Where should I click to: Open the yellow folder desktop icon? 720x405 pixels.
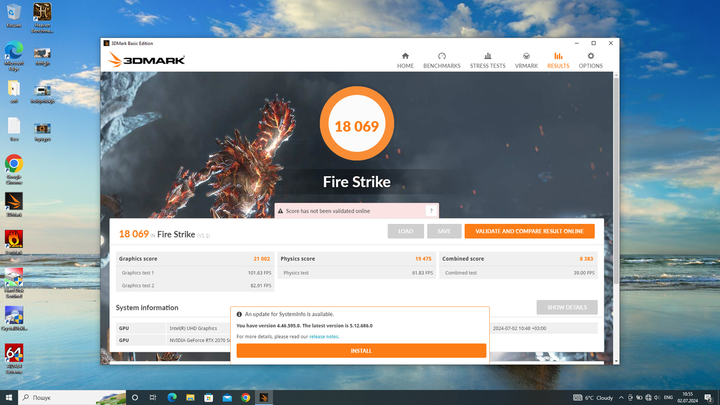point(14,91)
